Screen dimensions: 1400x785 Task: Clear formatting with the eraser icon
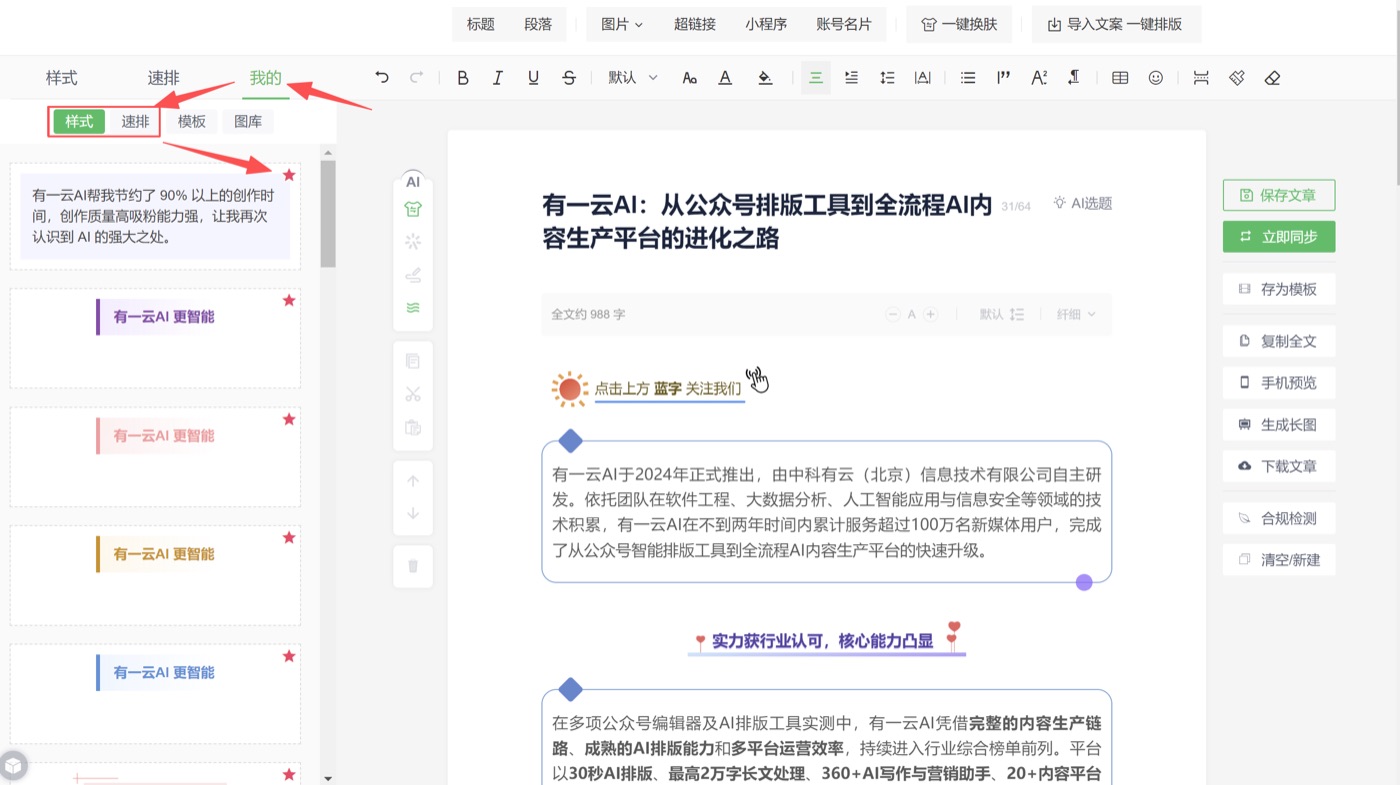(x=1272, y=78)
